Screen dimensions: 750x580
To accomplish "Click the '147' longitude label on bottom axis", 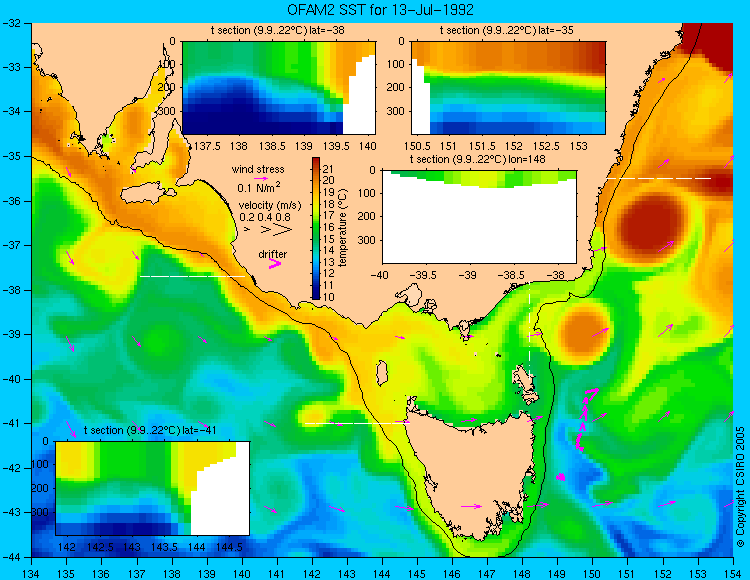I will click(487, 573).
